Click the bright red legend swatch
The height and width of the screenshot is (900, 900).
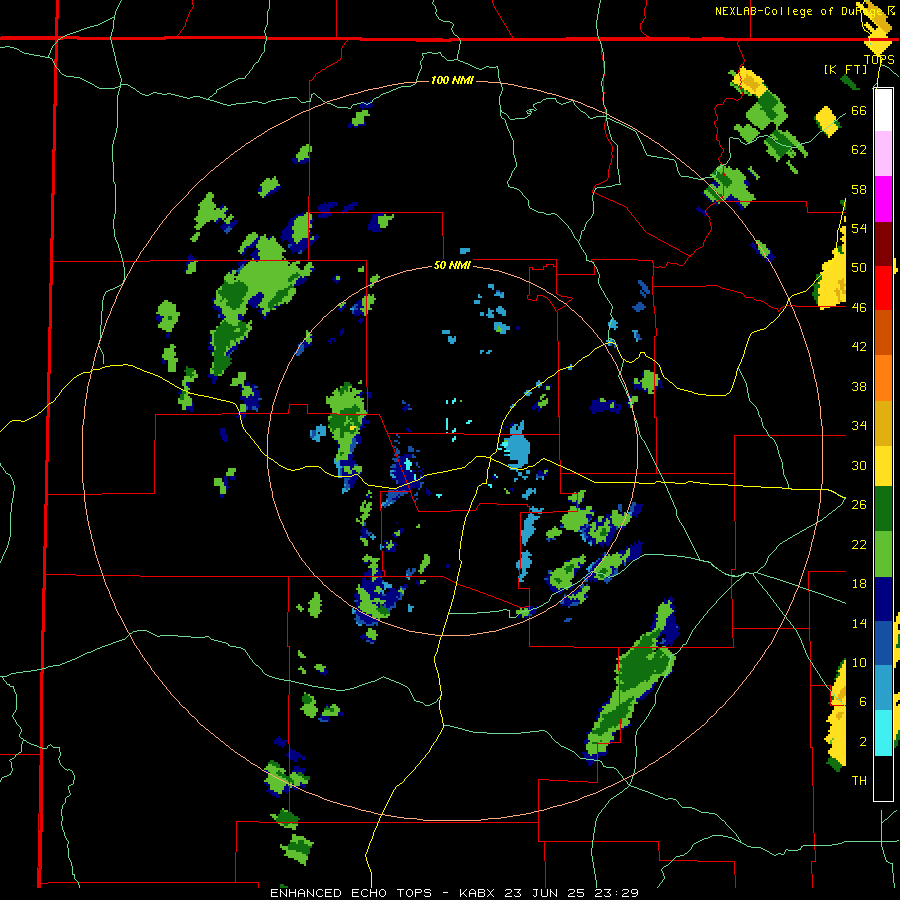coord(883,288)
